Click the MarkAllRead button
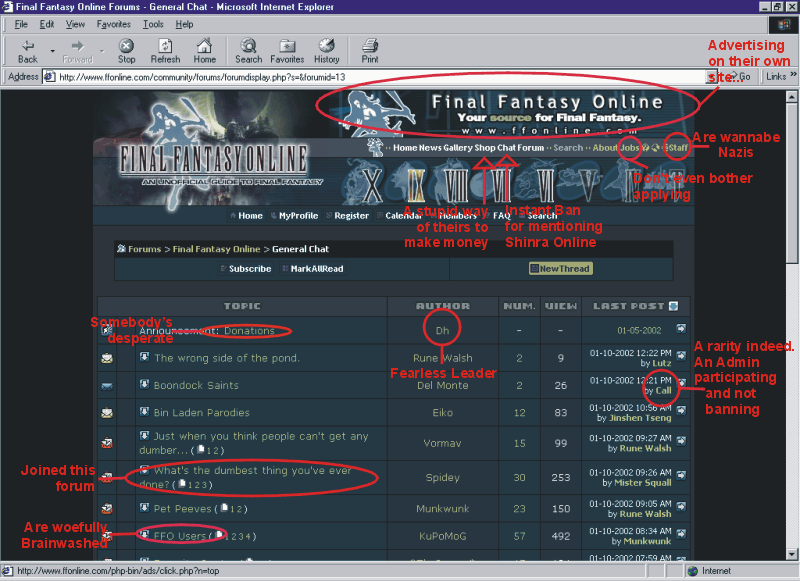800x581 pixels. tap(313, 268)
